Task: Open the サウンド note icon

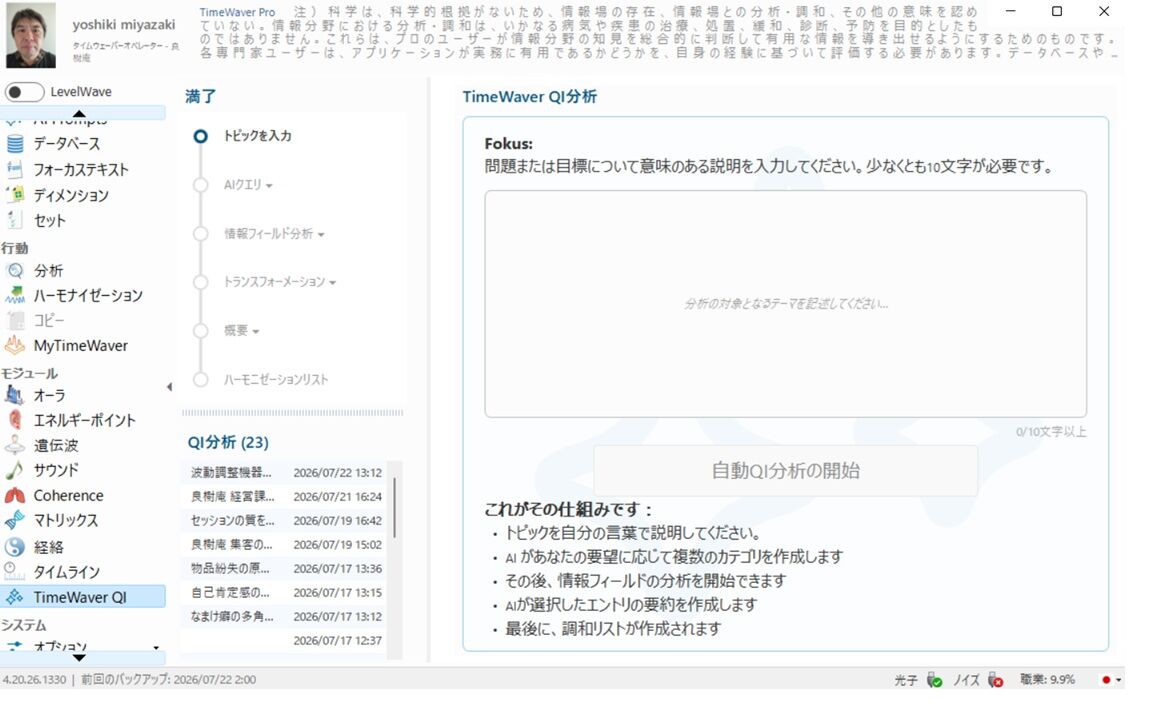Action: click(15, 470)
